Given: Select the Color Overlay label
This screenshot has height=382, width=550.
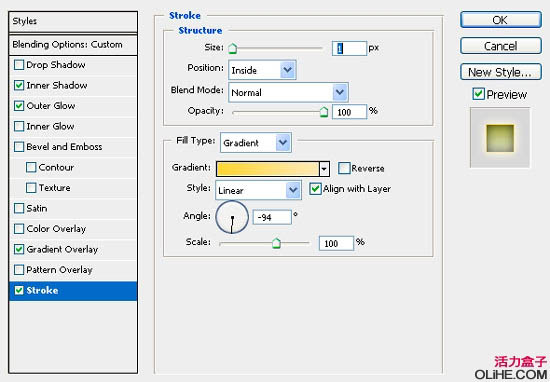Looking at the screenshot, I should (x=56, y=229).
